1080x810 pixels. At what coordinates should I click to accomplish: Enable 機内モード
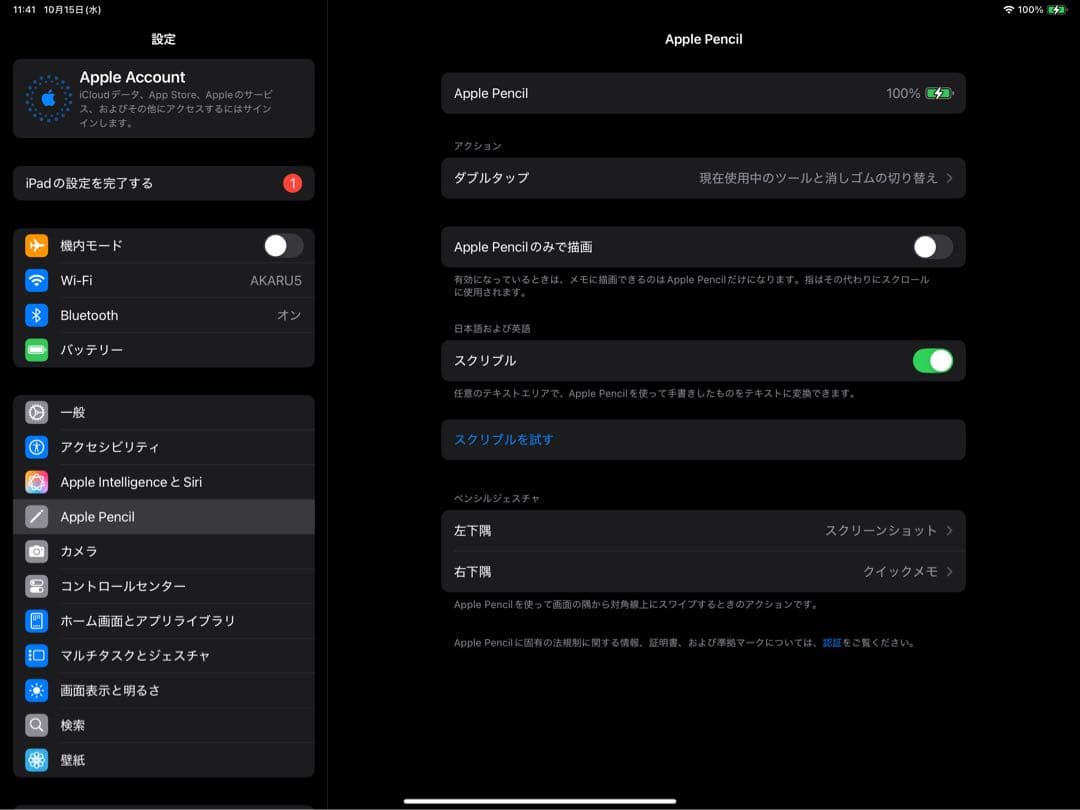(x=283, y=245)
